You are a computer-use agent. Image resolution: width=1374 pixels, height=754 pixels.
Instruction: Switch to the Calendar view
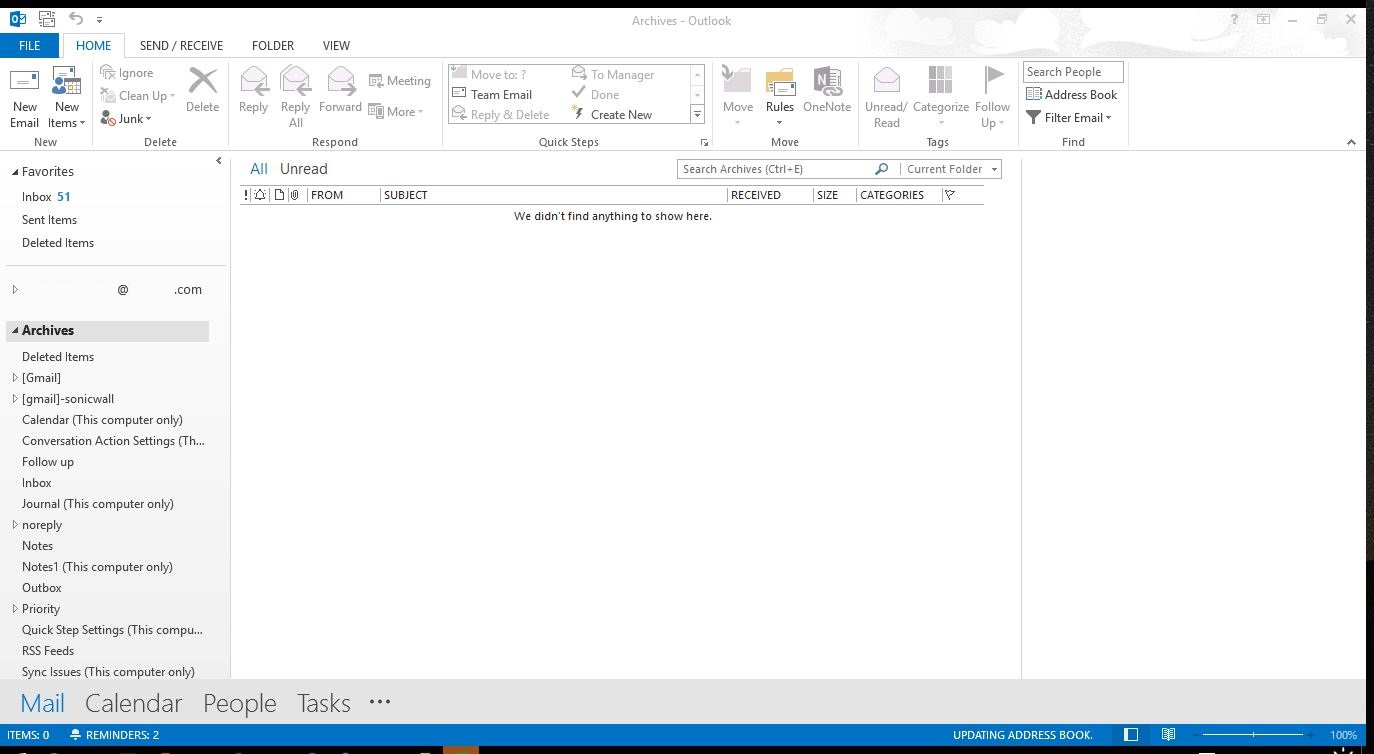click(133, 703)
